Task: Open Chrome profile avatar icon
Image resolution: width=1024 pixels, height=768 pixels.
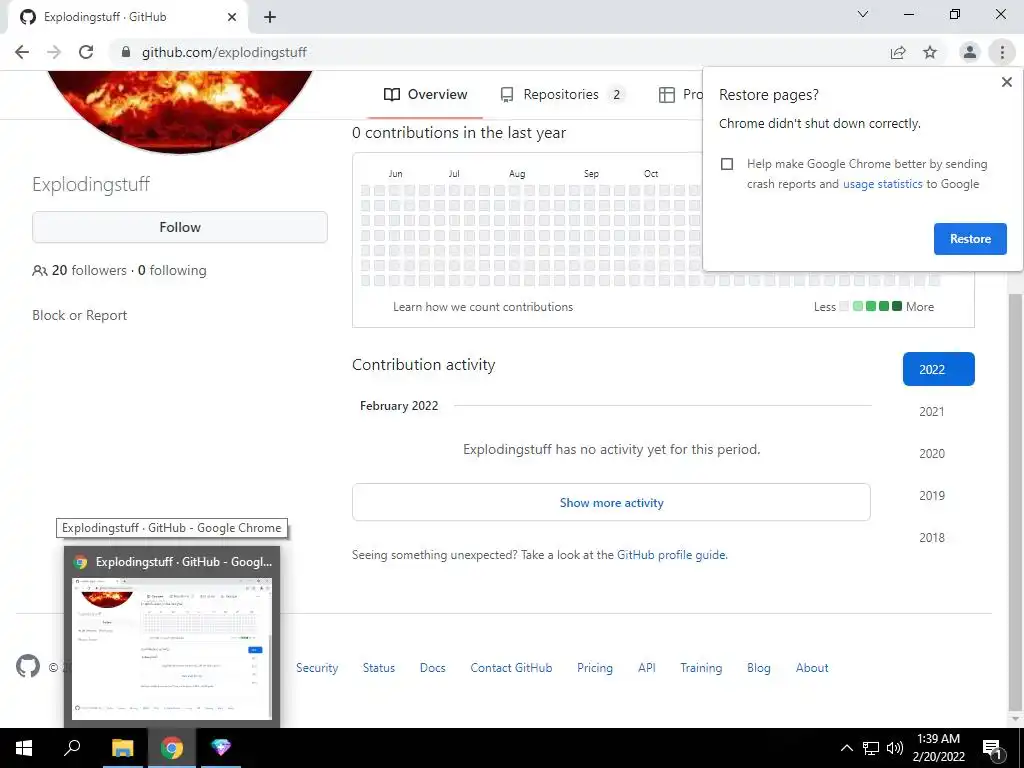Action: 970,52
